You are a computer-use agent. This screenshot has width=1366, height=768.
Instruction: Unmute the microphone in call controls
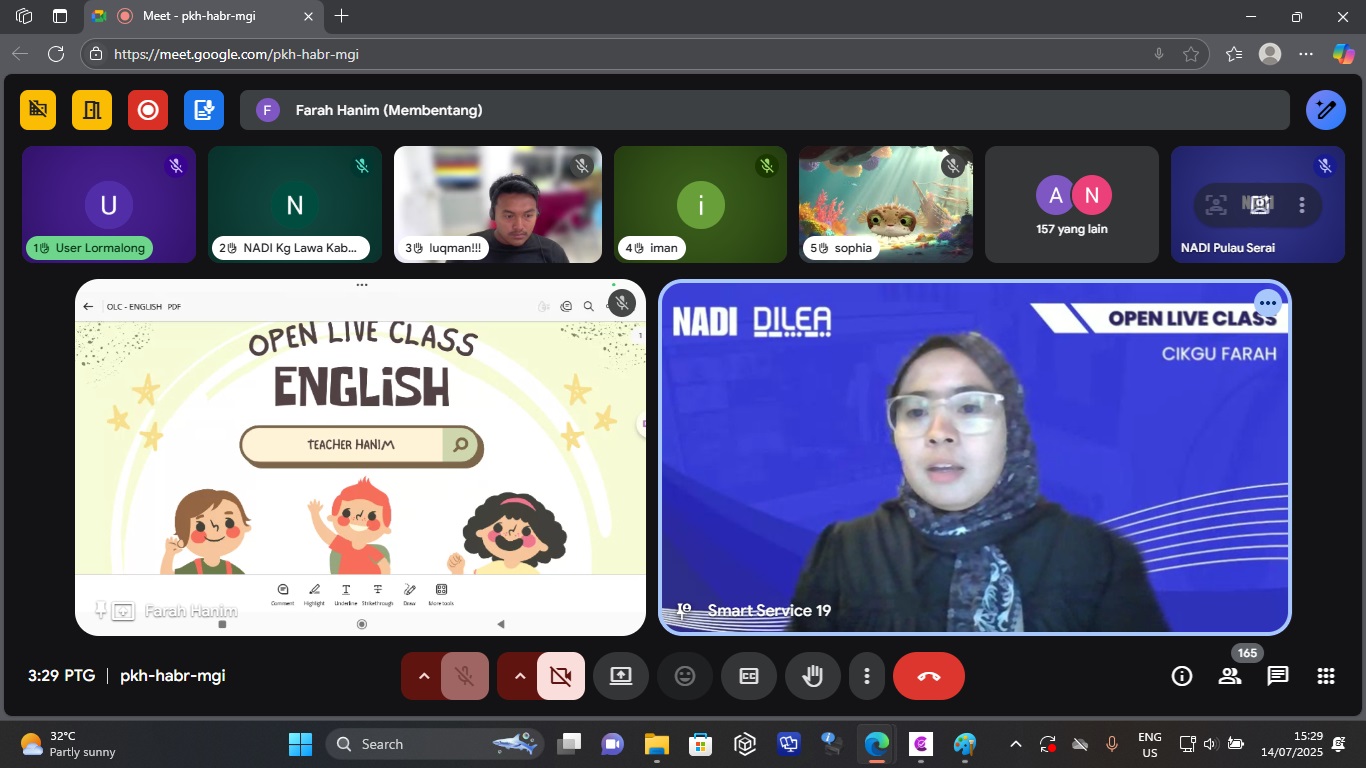465,676
